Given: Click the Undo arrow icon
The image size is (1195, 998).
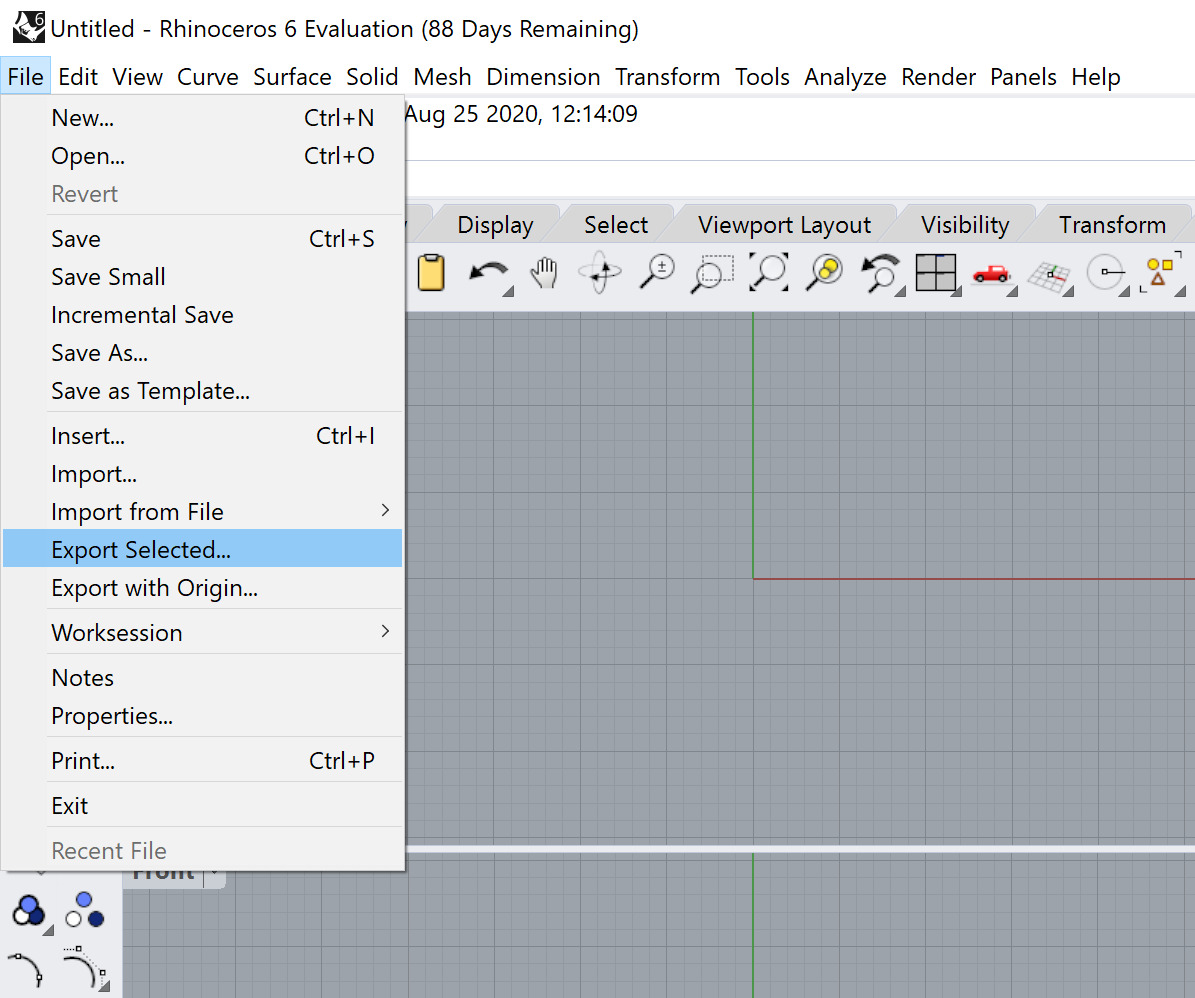Looking at the screenshot, I should tap(488, 272).
